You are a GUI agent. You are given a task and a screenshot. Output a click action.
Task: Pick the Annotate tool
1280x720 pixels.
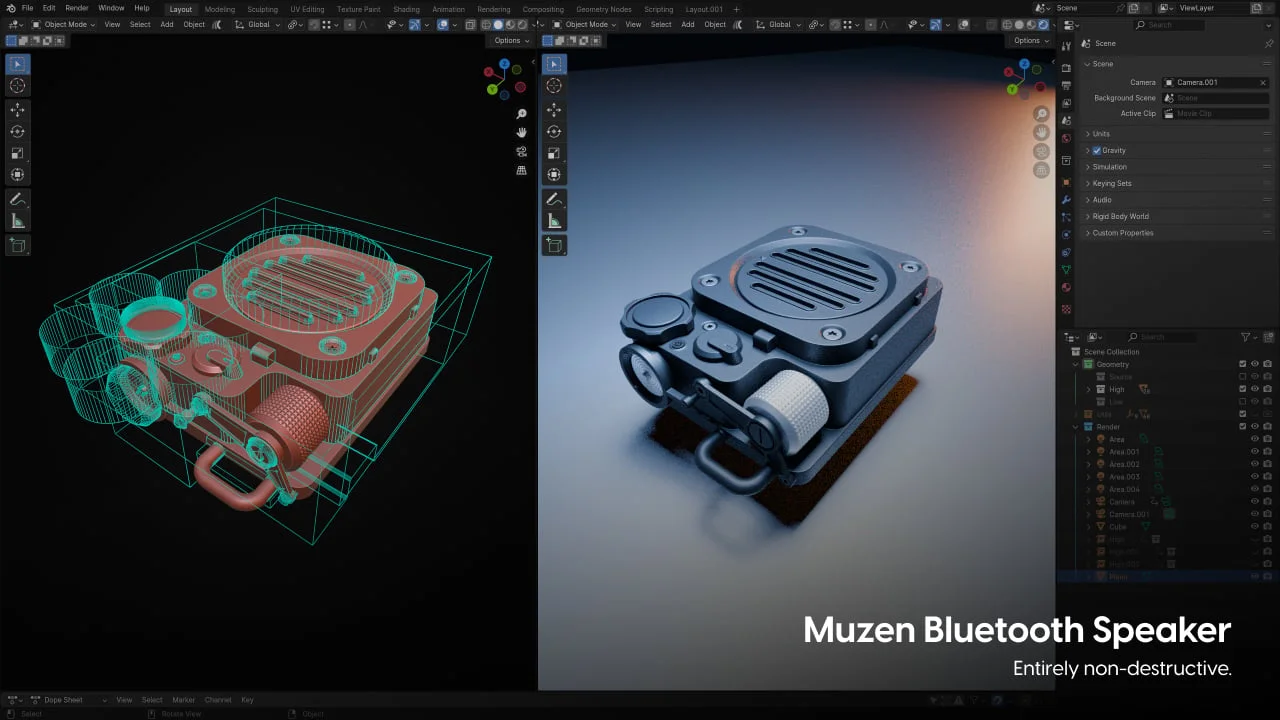[17, 198]
